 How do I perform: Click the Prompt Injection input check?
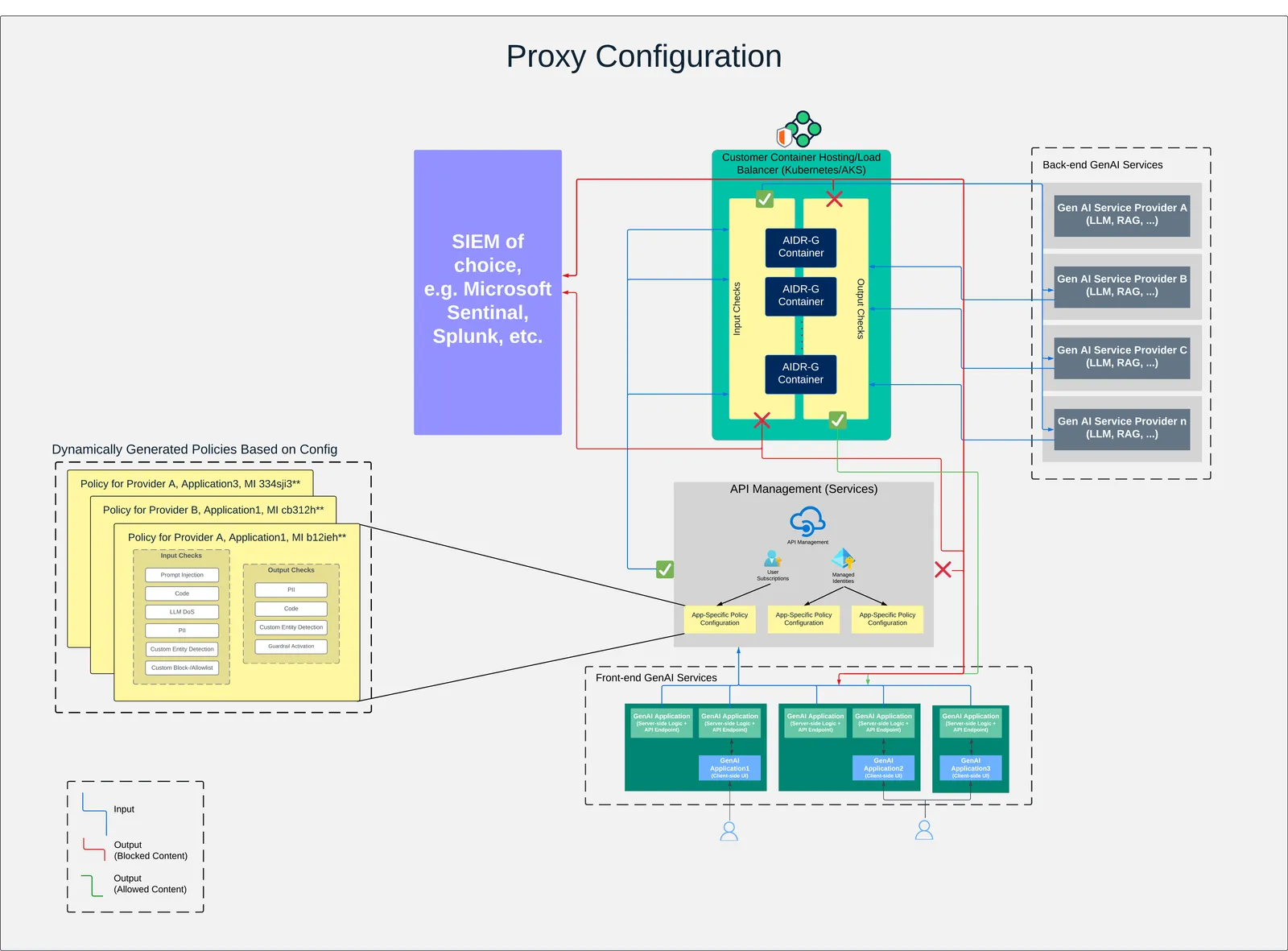182,575
